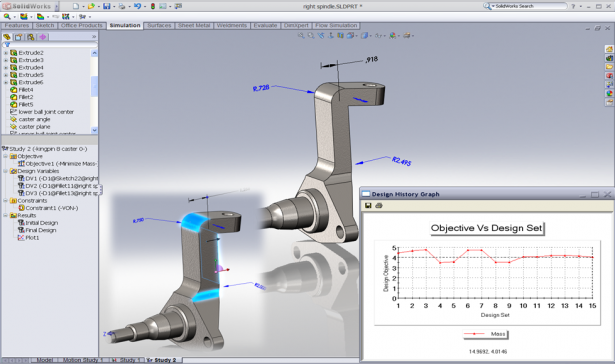Open the Model bottom tab
The height and width of the screenshot is (364, 615).
pyautogui.click(x=44, y=360)
